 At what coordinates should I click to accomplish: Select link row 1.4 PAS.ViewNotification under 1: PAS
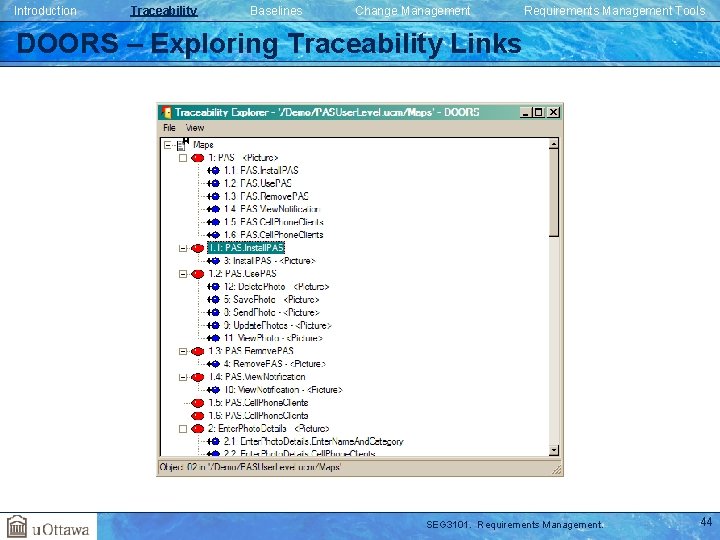click(271, 209)
